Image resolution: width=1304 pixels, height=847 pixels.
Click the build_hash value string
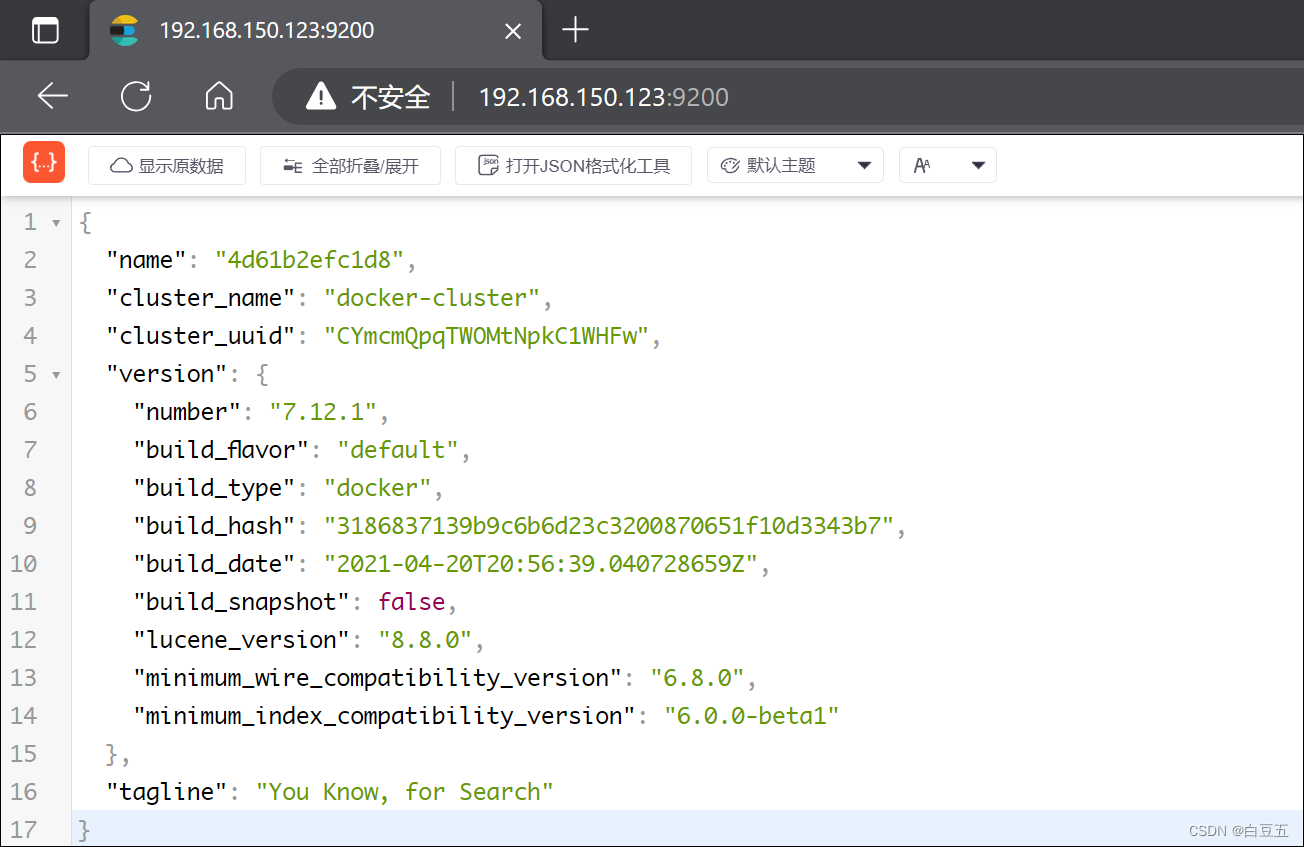point(608,526)
